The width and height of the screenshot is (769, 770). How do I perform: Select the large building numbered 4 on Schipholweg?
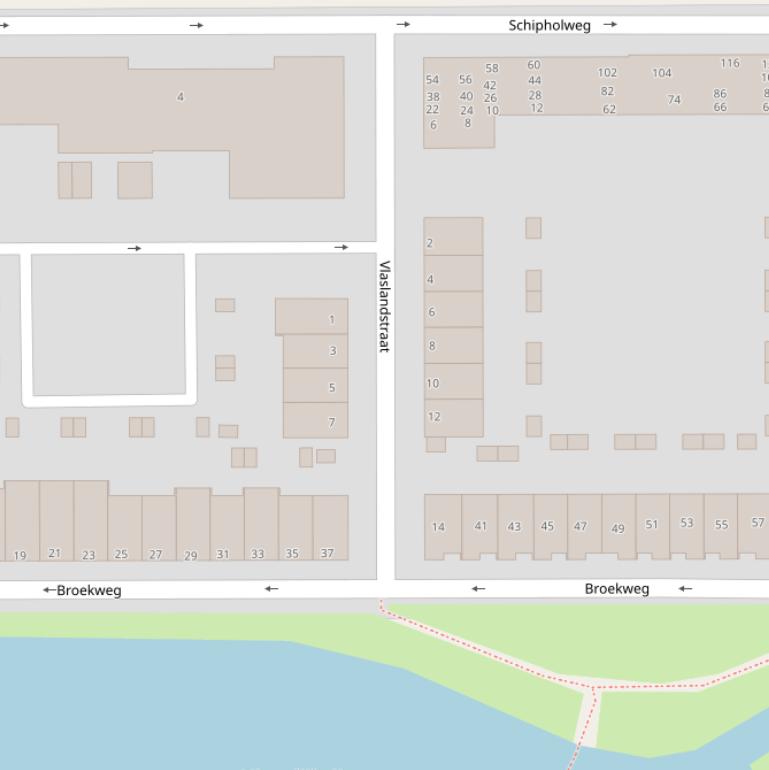[x=180, y=97]
